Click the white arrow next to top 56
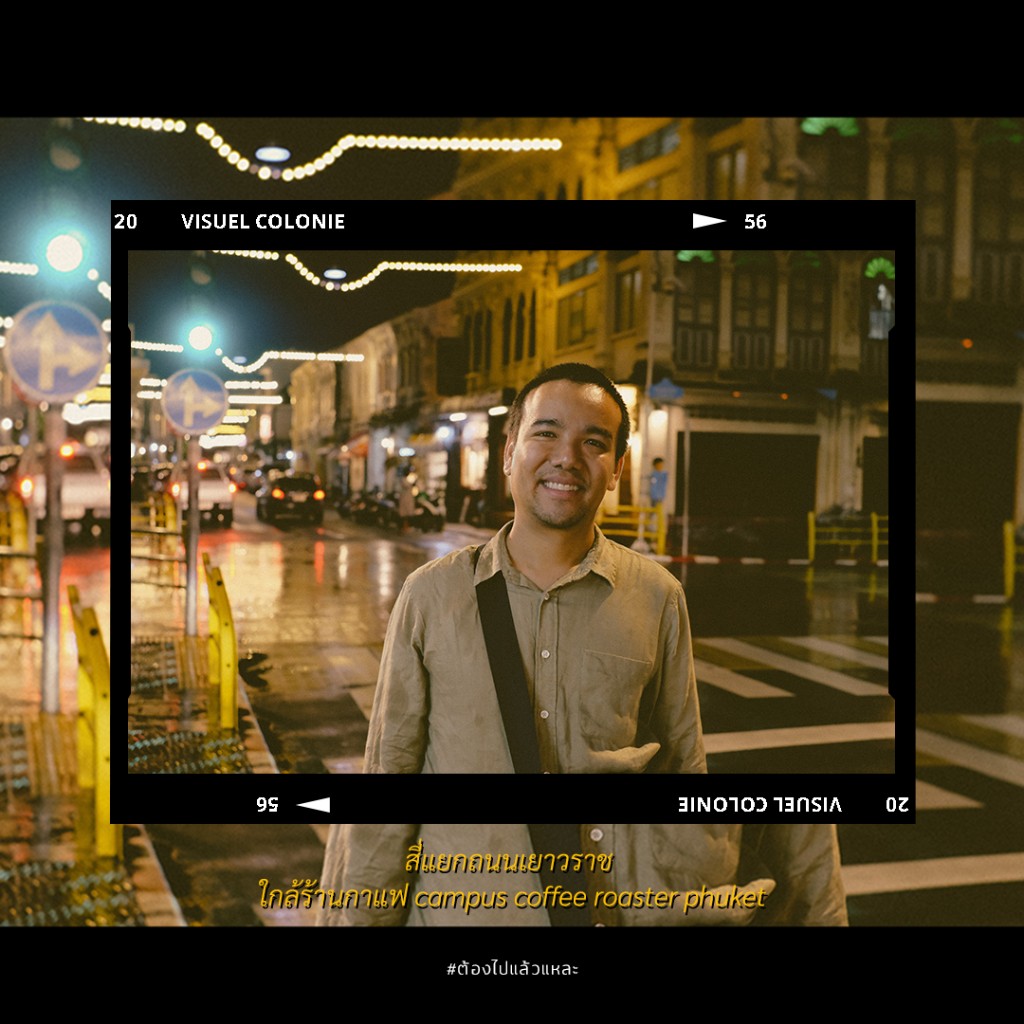 click(x=709, y=221)
